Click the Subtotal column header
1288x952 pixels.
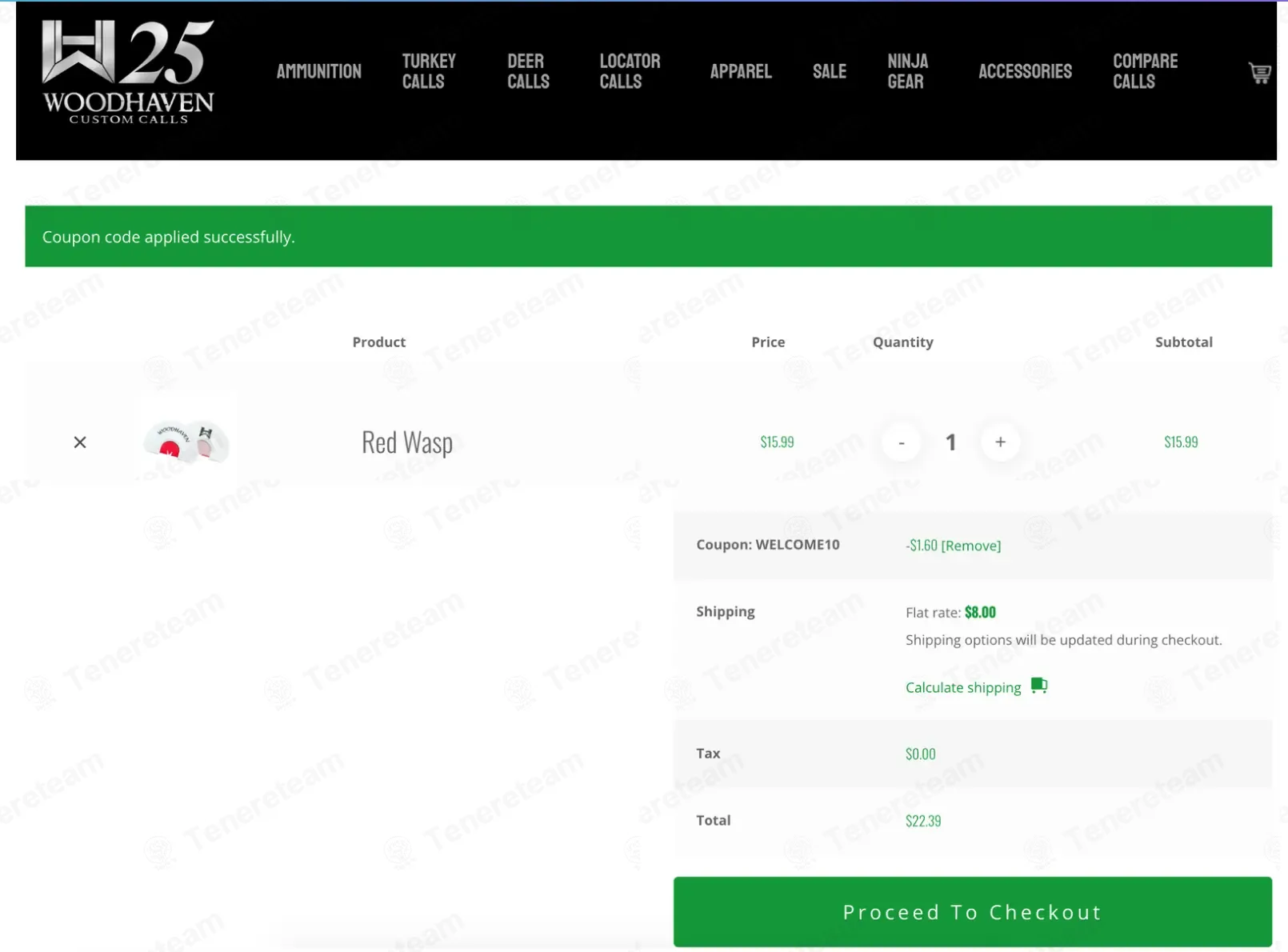1184,342
